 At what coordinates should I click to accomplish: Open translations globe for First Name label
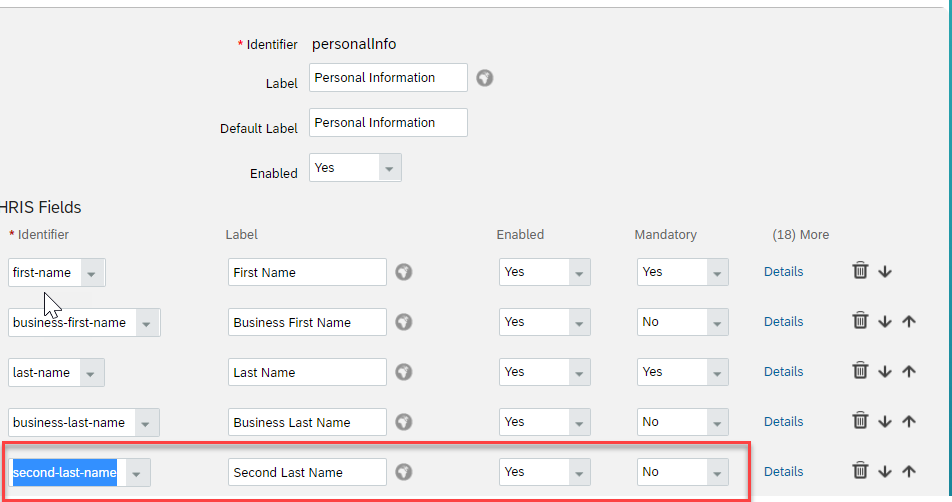(x=404, y=272)
